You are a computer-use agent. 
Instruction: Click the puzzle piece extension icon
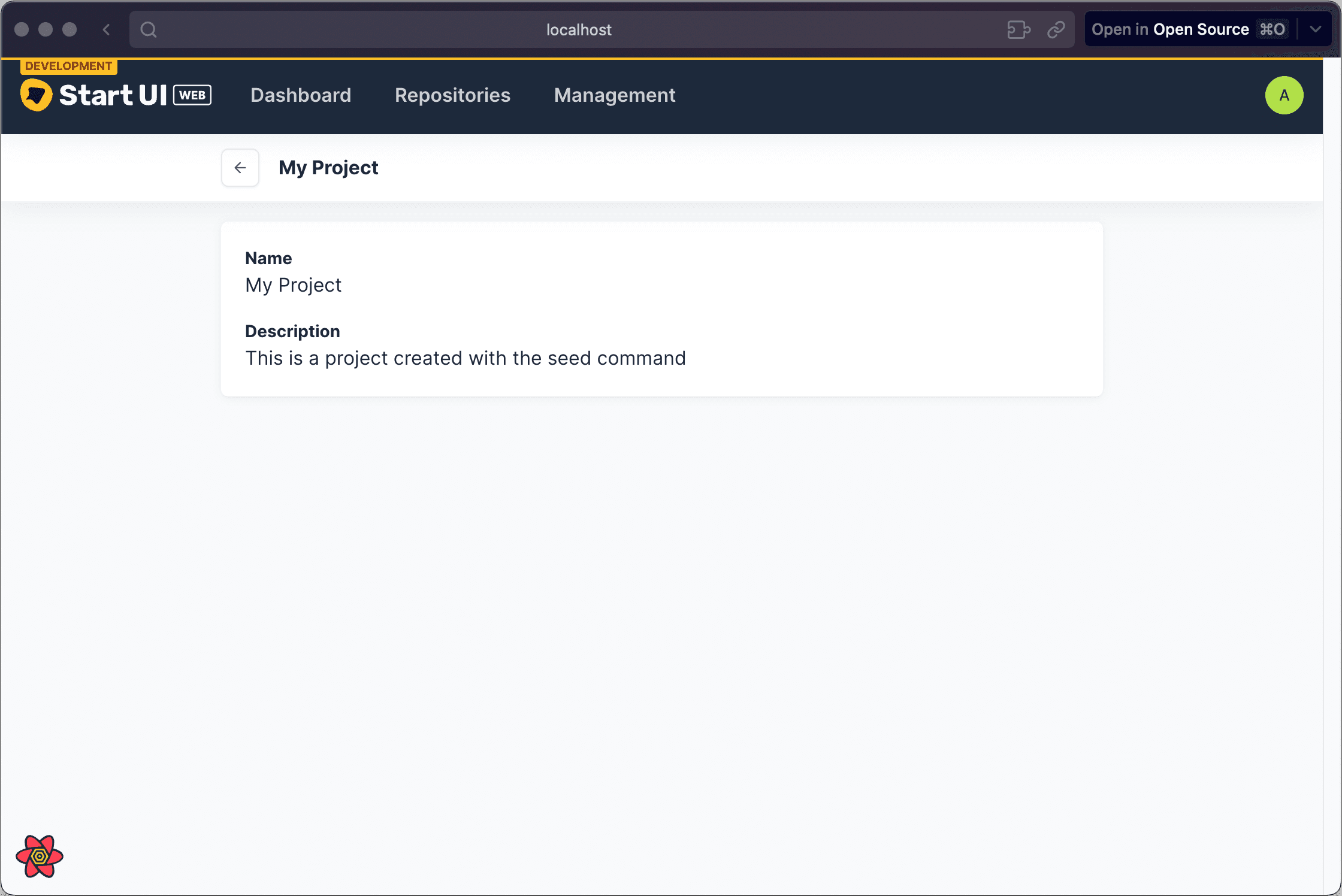coord(1018,29)
